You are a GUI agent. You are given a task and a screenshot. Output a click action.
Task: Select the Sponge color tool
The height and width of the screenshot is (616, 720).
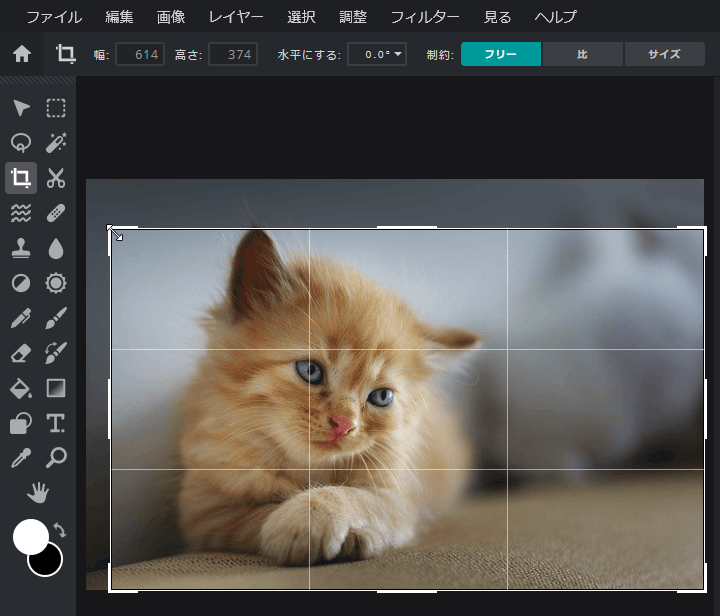pos(56,283)
